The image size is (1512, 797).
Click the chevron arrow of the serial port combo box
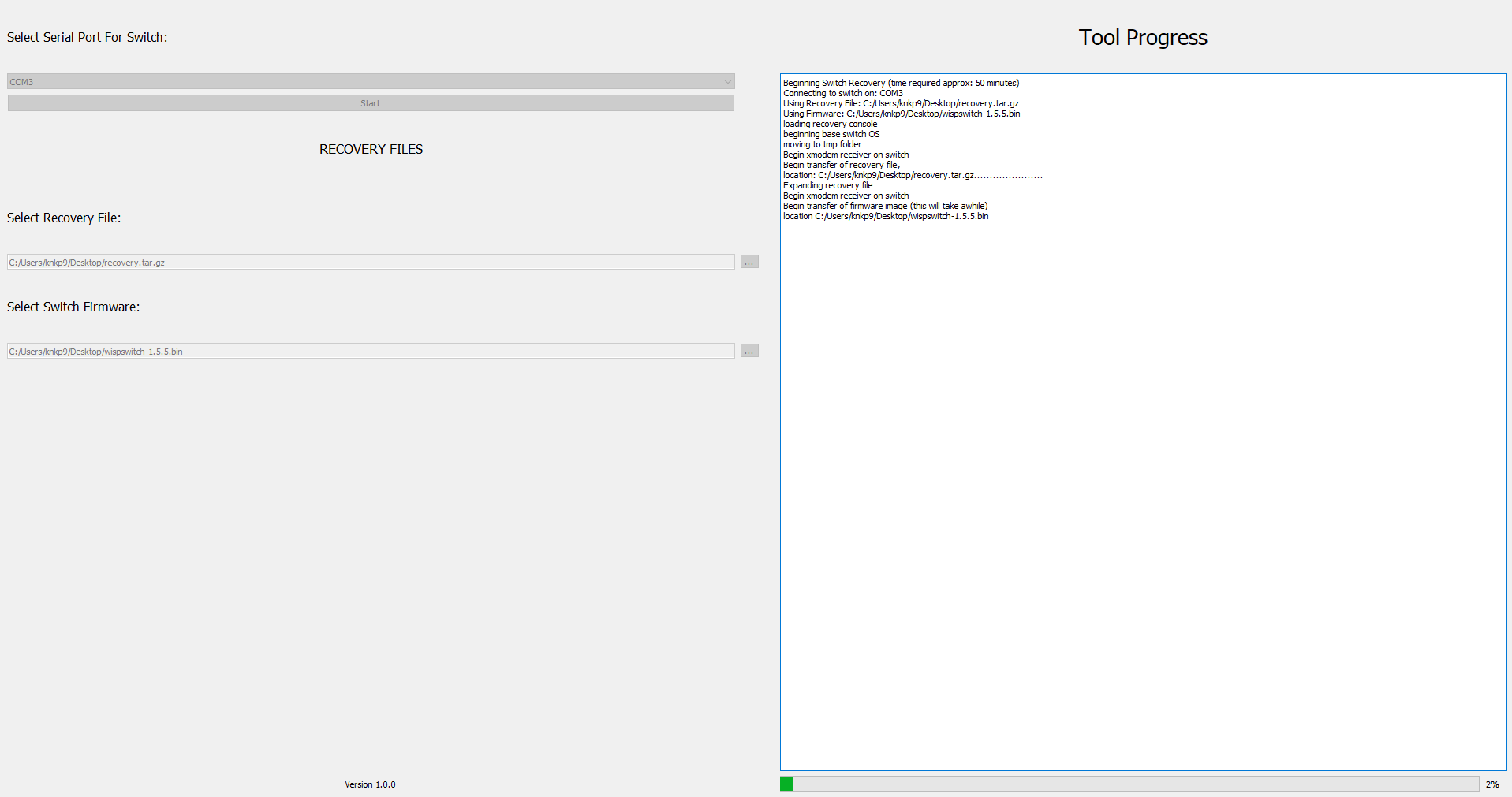pyautogui.click(x=727, y=82)
